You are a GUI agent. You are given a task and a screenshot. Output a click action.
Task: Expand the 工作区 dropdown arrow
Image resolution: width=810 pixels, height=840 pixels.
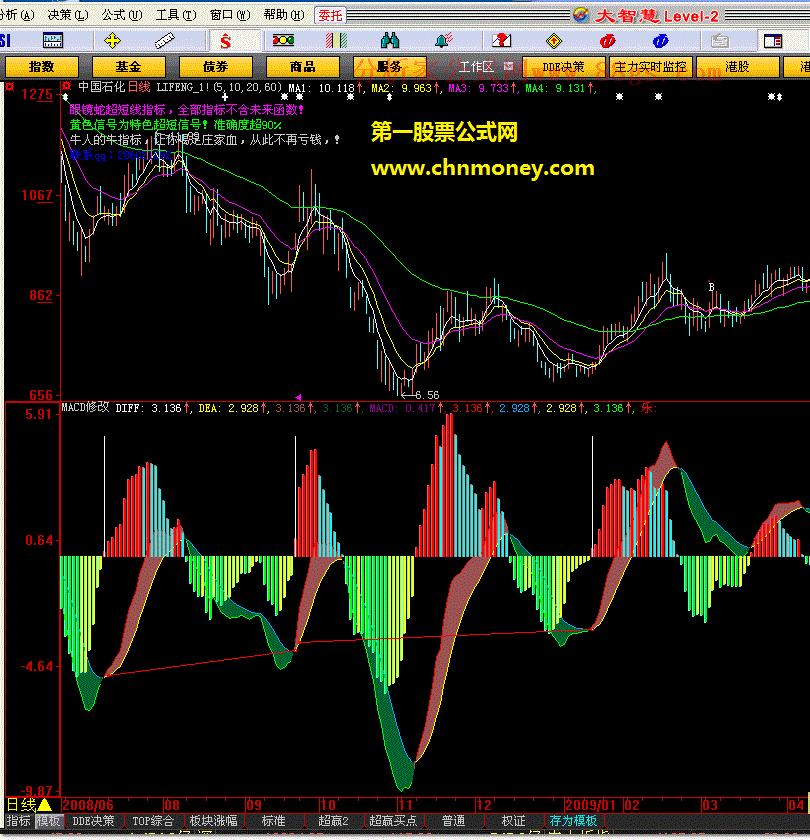[508, 66]
